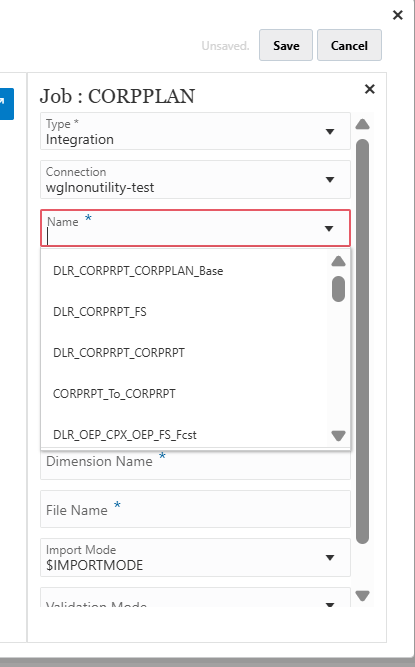Click the dropdown list scroll-down arrow
Image resolution: width=415 pixels, height=667 pixels.
click(x=338, y=436)
